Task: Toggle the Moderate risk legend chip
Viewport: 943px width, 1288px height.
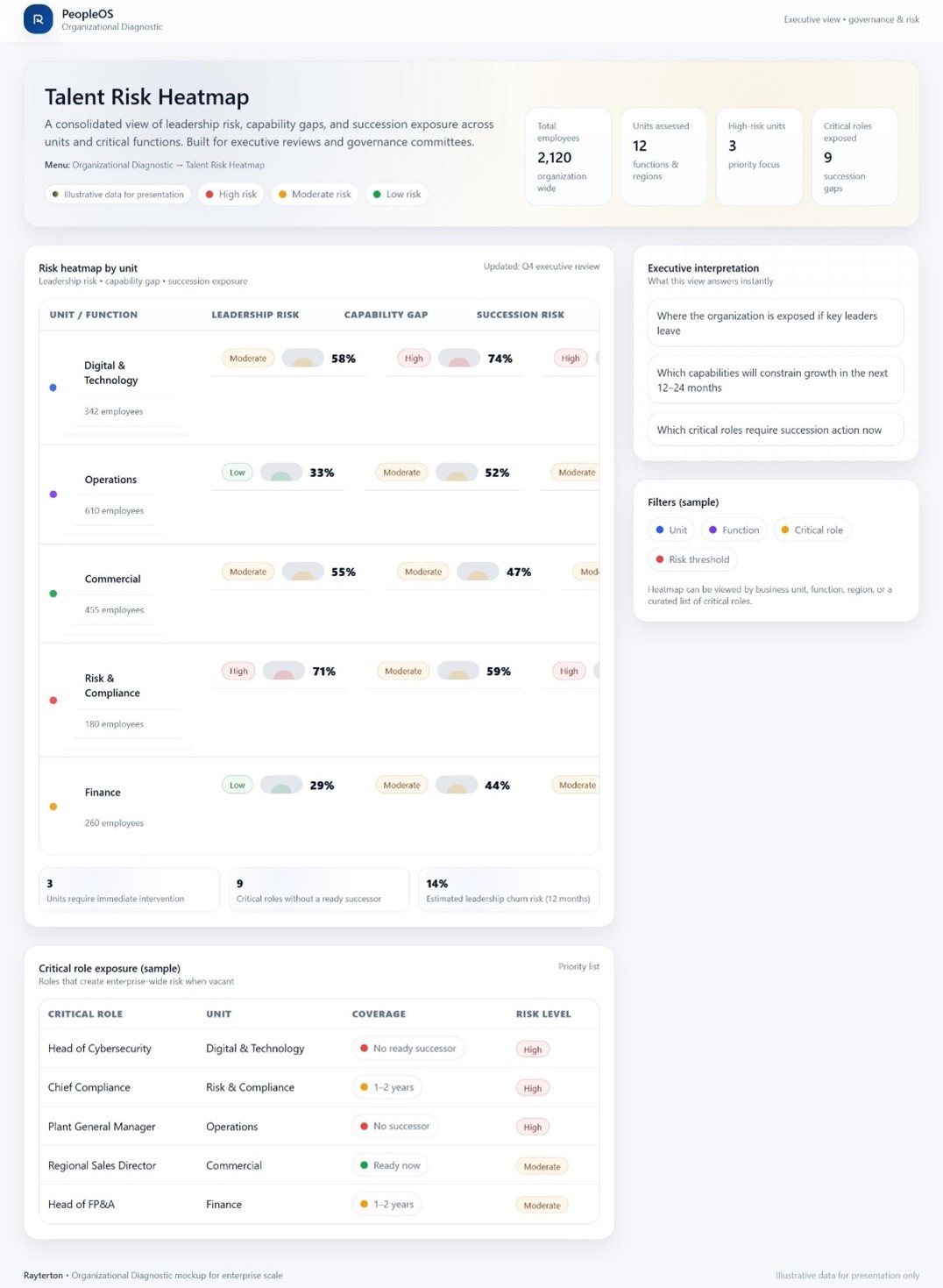Action: click(x=315, y=195)
